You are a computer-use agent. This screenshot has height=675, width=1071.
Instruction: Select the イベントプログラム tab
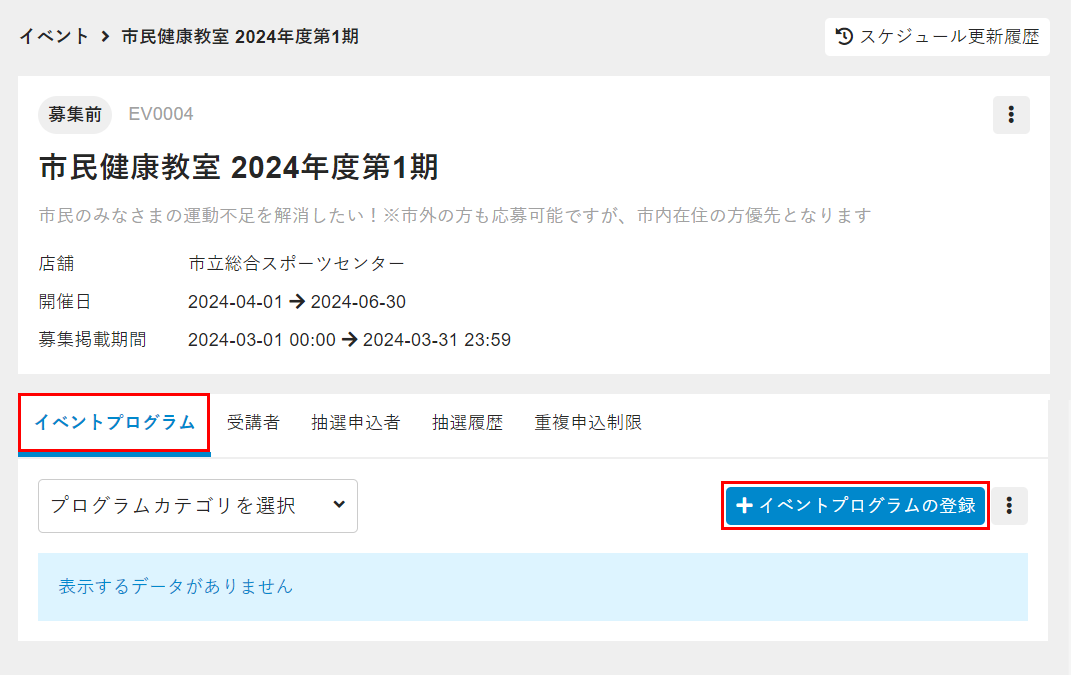pos(114,423)
